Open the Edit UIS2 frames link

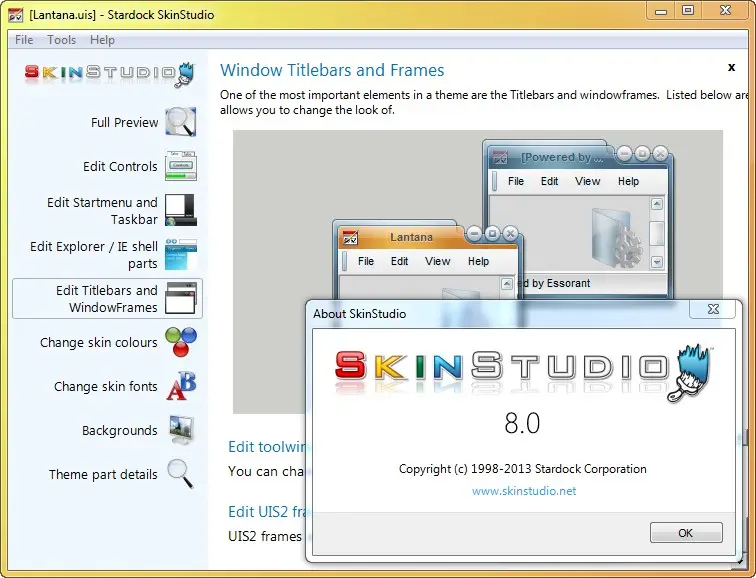[267, 511]
